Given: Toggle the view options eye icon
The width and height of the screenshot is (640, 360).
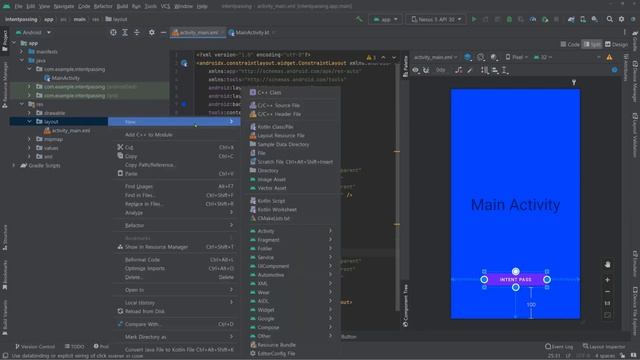Looking at the screenshot, I should pyautogui.click(x=416, y=70).
